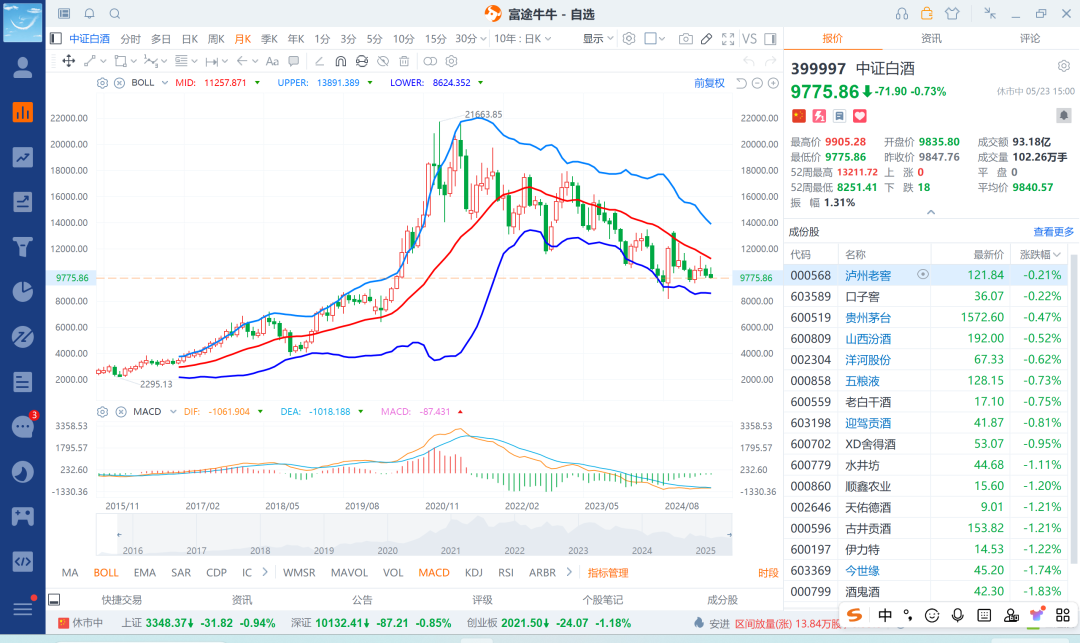Enable the magnet snap tool
Viewport: 1080px width, 643px height.
click(340, 61)
